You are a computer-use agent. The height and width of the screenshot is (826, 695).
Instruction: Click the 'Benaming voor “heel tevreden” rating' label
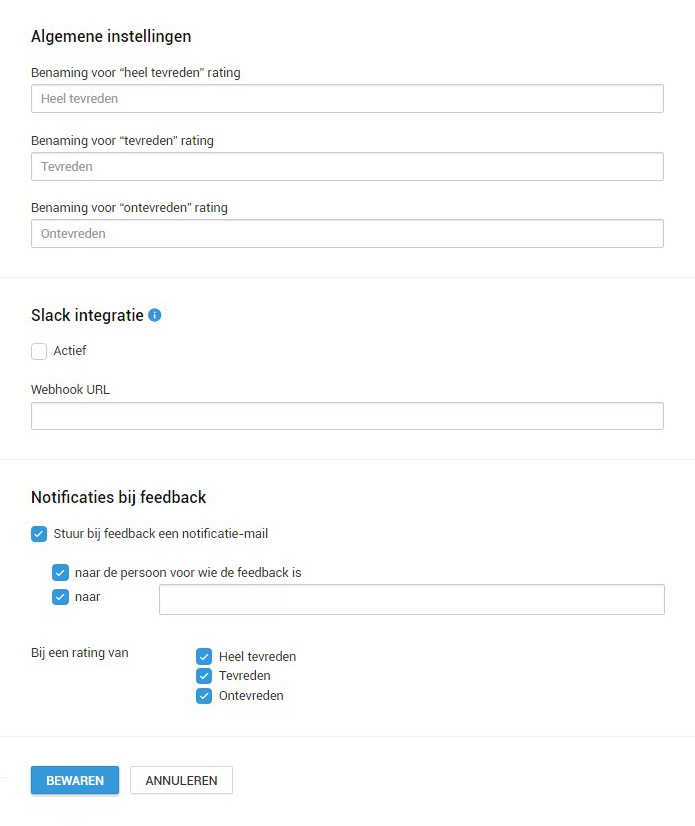[135, 73]
